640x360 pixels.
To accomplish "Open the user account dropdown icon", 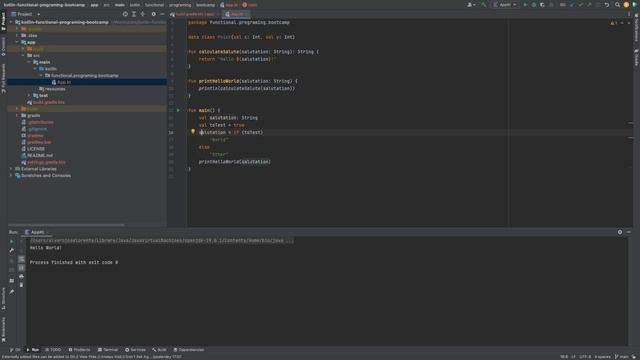I will pos(471,5).
